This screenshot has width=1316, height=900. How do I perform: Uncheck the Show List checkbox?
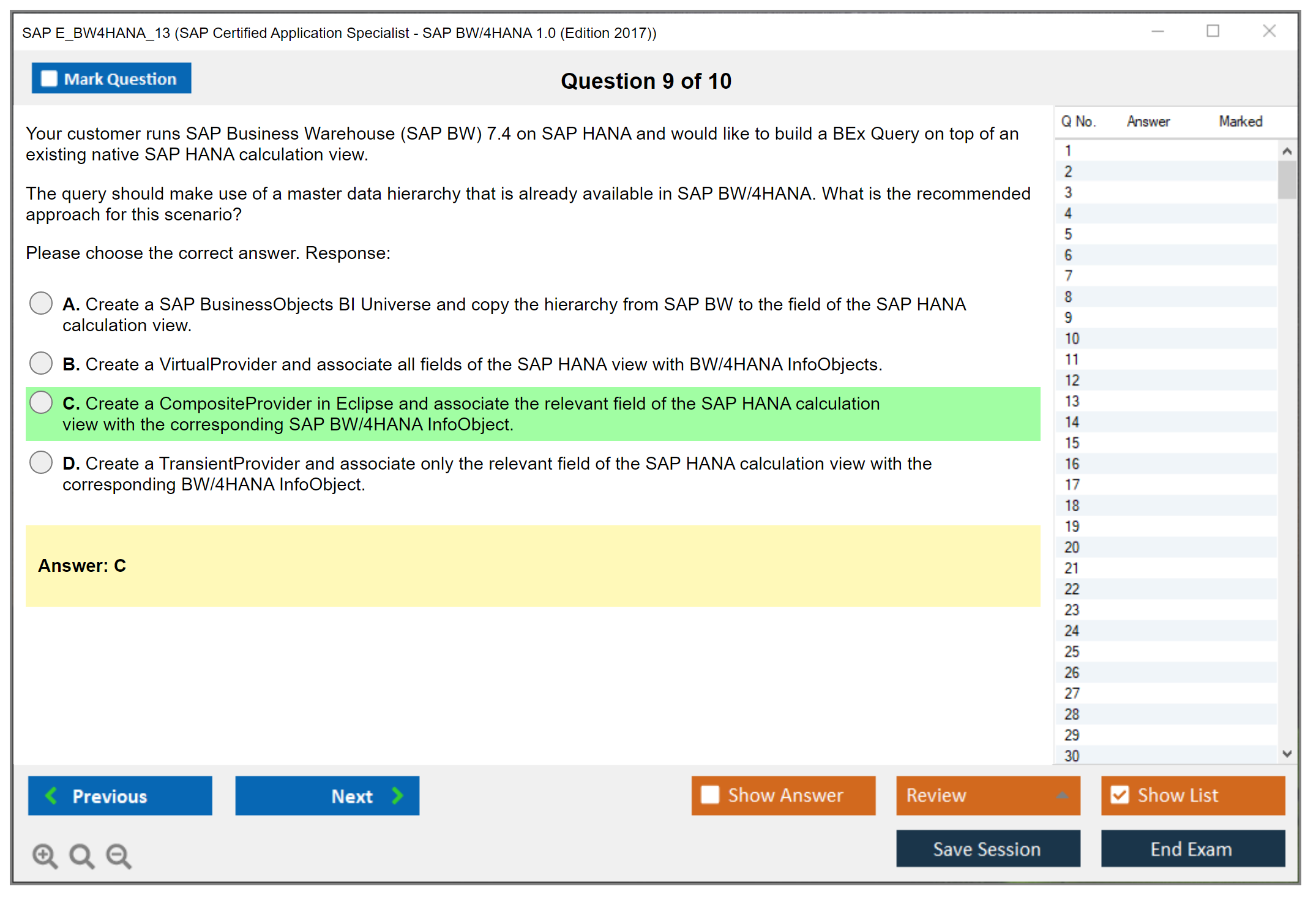(x=1120, y=795)
